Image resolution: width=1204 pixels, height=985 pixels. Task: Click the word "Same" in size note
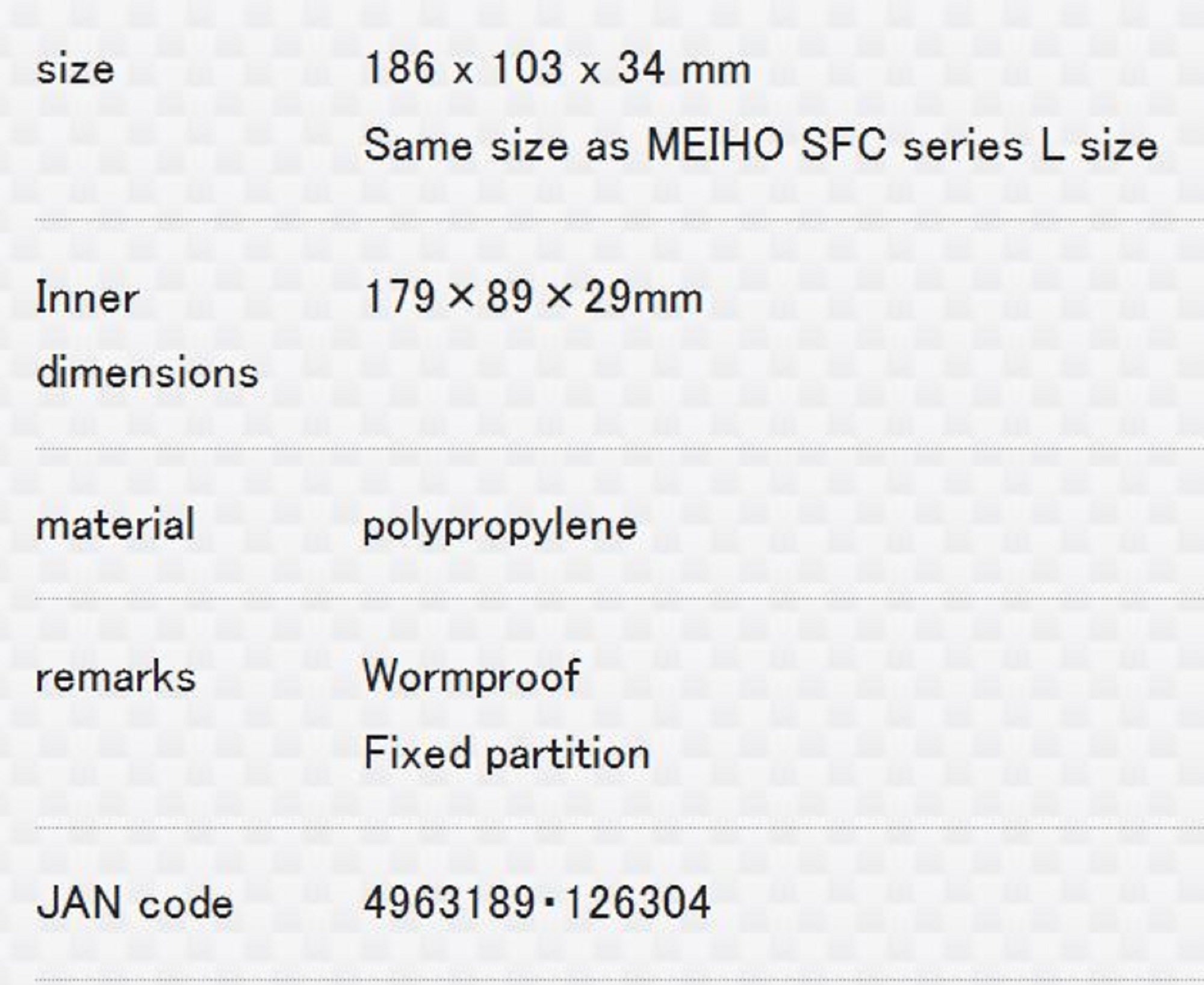[x=418, y=146]
